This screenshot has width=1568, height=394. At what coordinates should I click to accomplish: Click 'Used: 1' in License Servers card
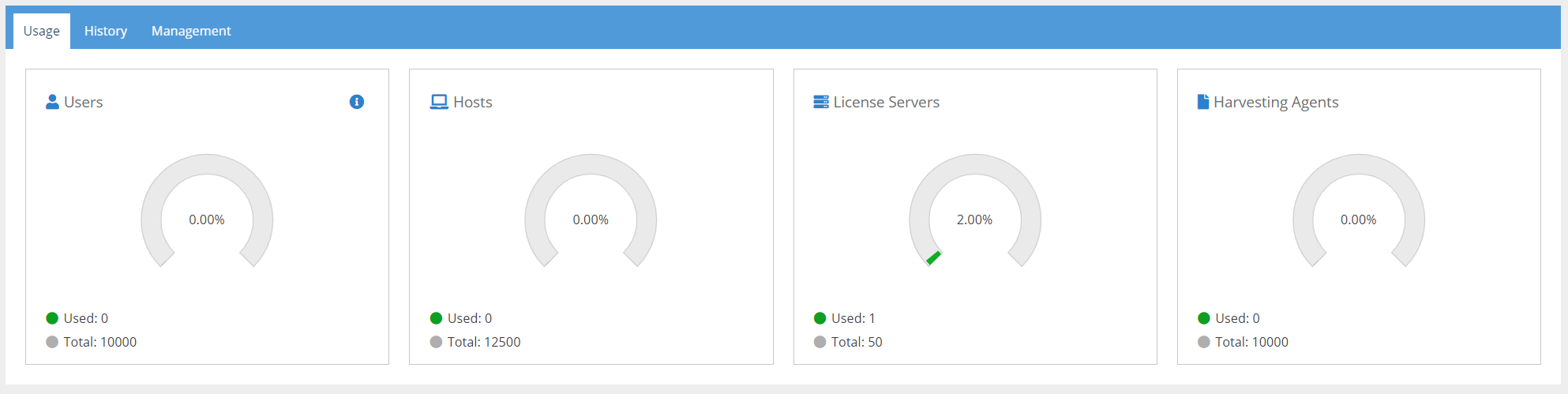pos(853,318)
